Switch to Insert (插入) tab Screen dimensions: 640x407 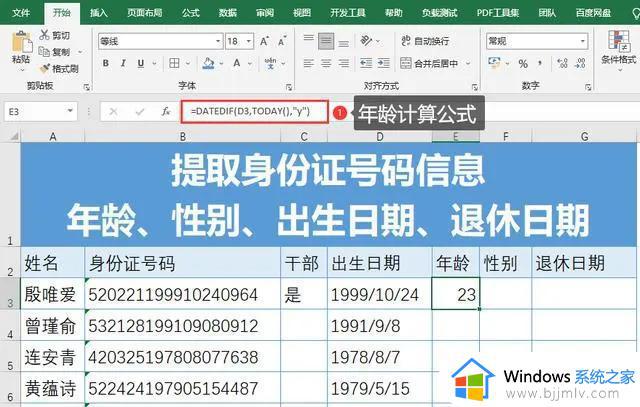[x=99, y=13]
